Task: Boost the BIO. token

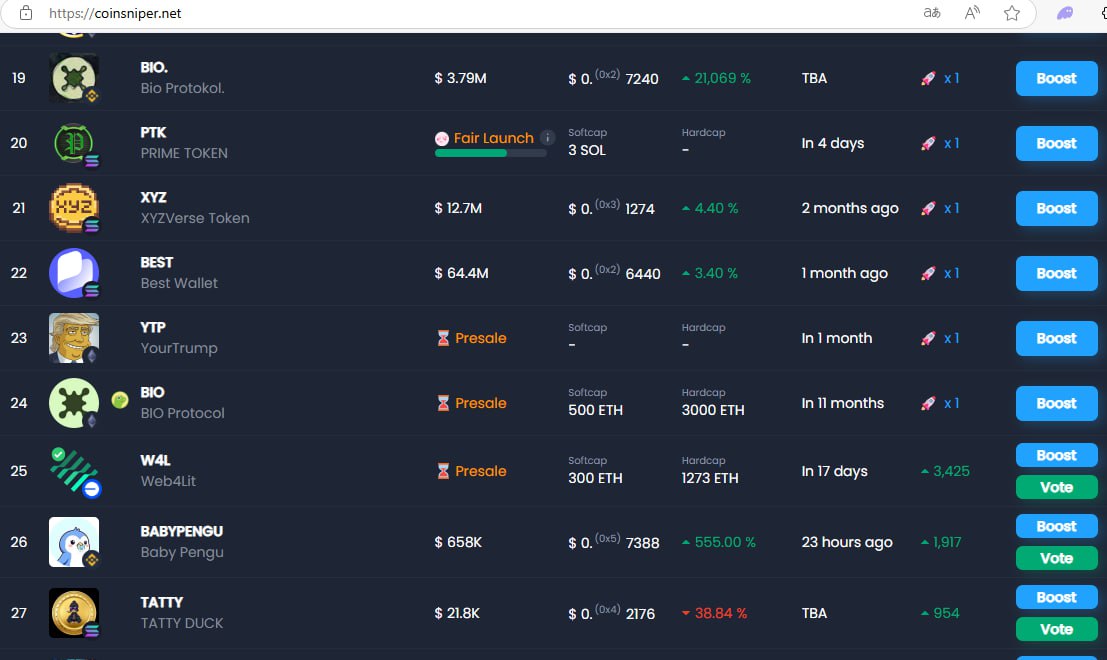Action: [1056, 78]
